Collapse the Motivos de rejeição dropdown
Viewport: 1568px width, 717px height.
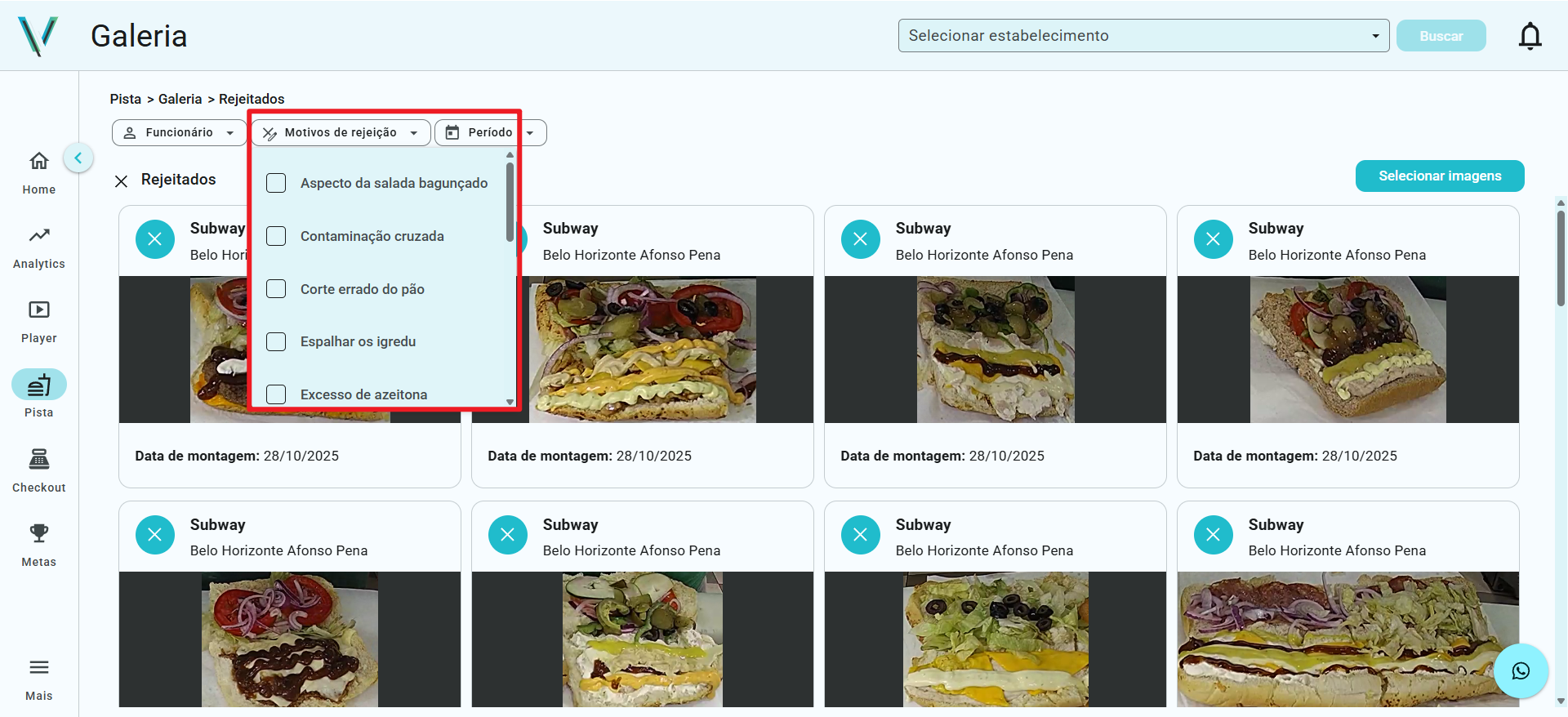(341, 132)
